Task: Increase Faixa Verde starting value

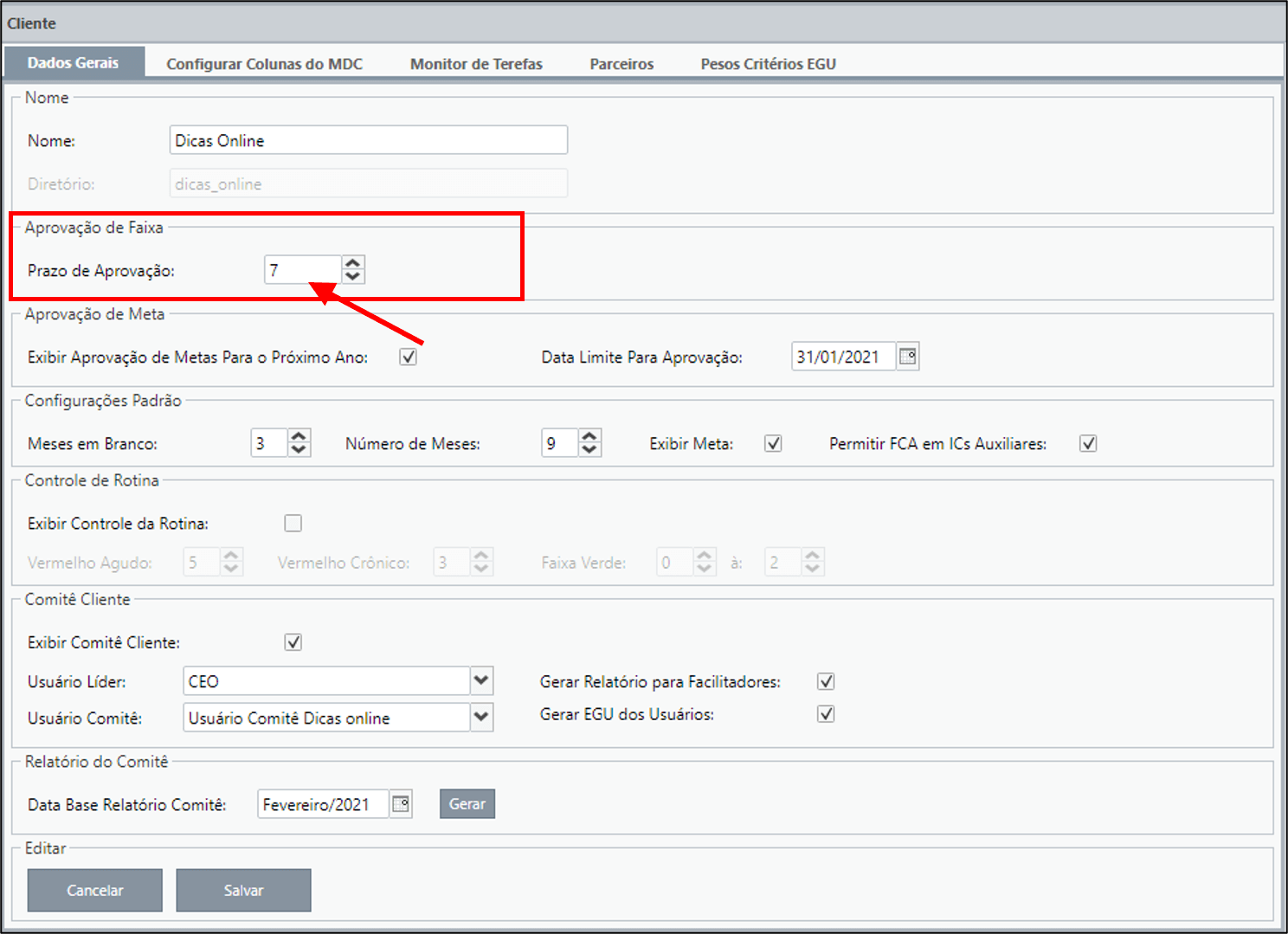Action: coord(705,556)
